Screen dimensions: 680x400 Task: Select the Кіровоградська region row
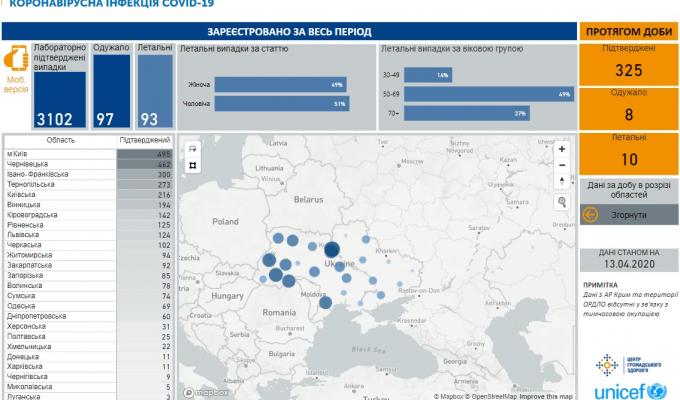click(x=88, y=215)
